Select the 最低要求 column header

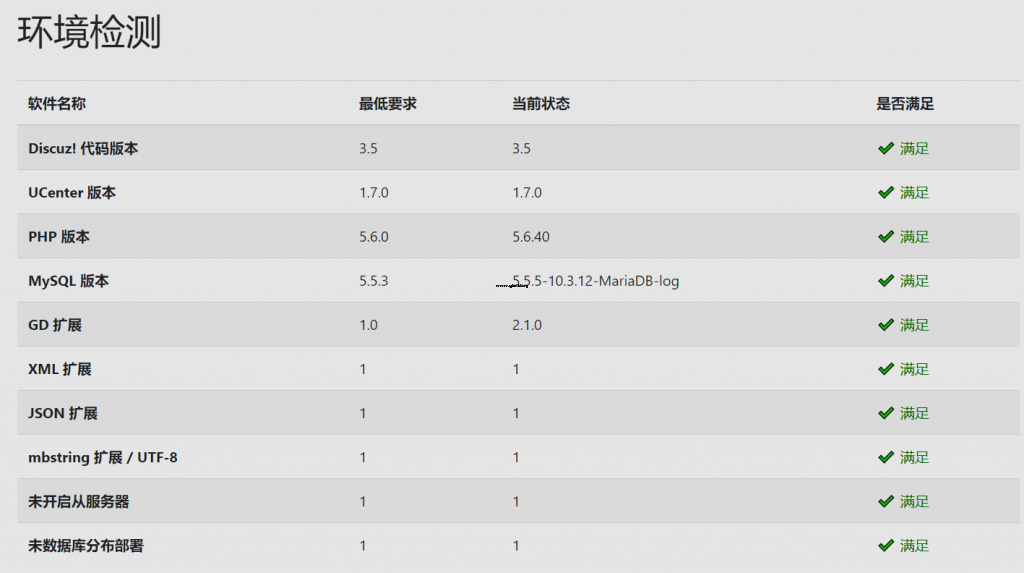pyautogui.click(x=387, y=104)
